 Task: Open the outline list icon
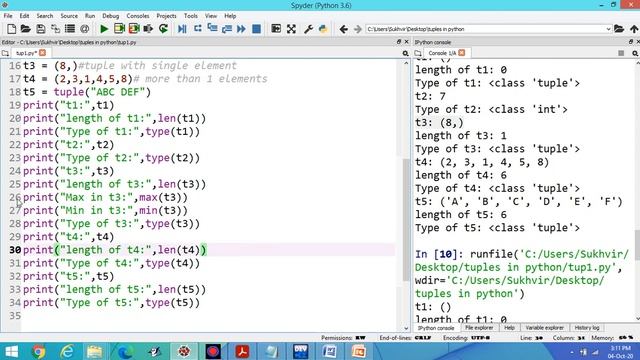(x=70, y=29)
